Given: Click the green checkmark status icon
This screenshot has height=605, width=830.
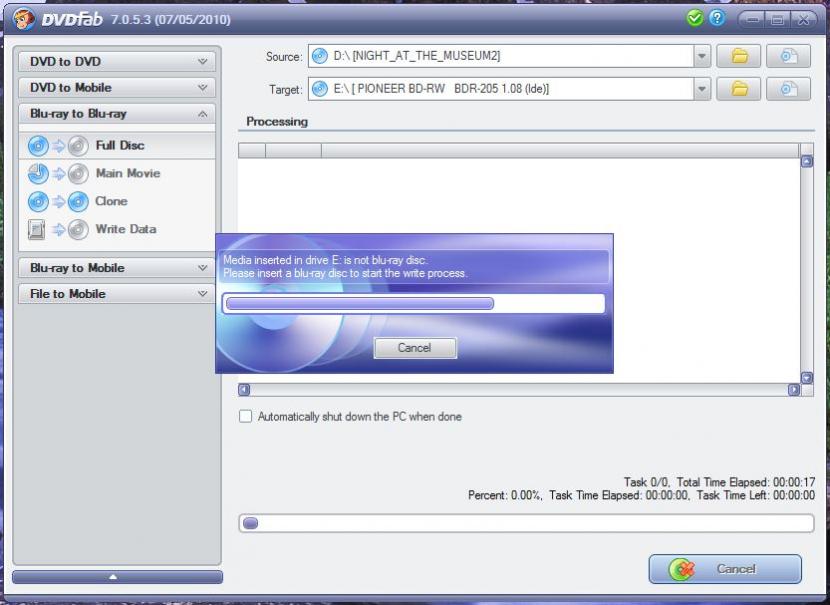Looking at the screenshot, I should click(x=694, y=19).
